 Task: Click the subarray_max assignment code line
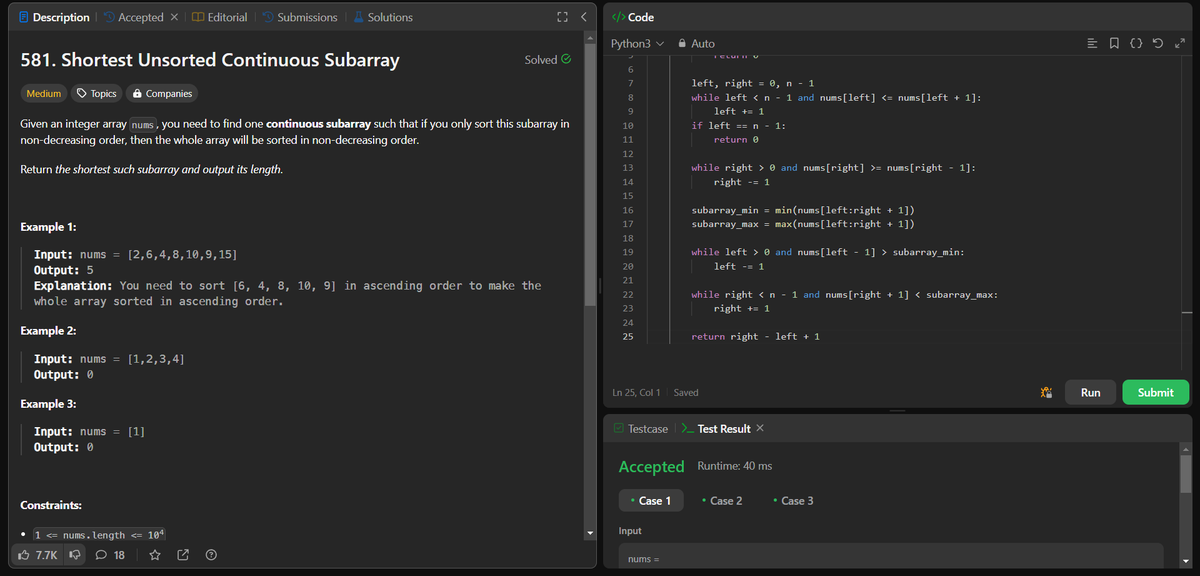(x=803, y=224)
